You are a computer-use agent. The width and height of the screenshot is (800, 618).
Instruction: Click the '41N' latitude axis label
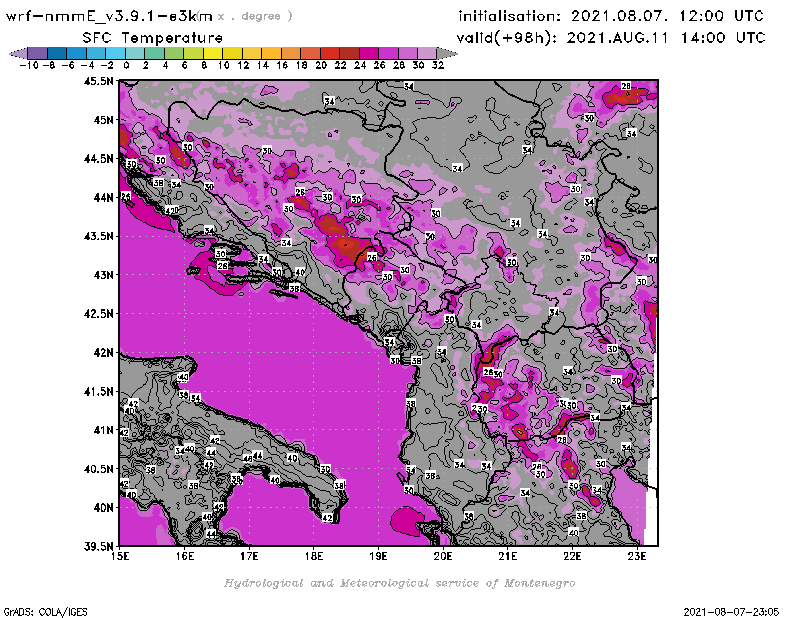pos(103,430)
